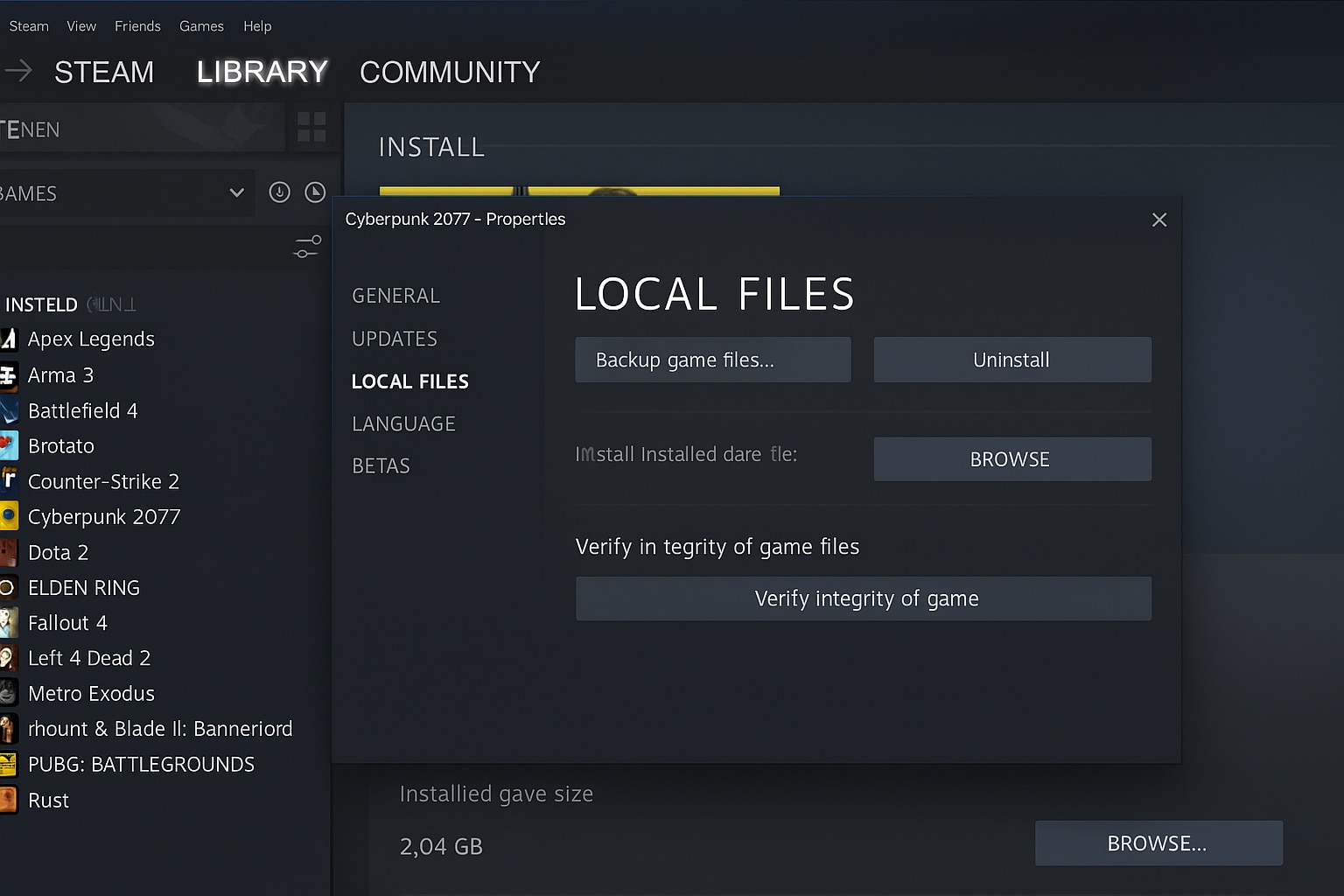Open UPDATES section in Properties dialog
This screenshot has width=1344, height=896.
point(395,339)
